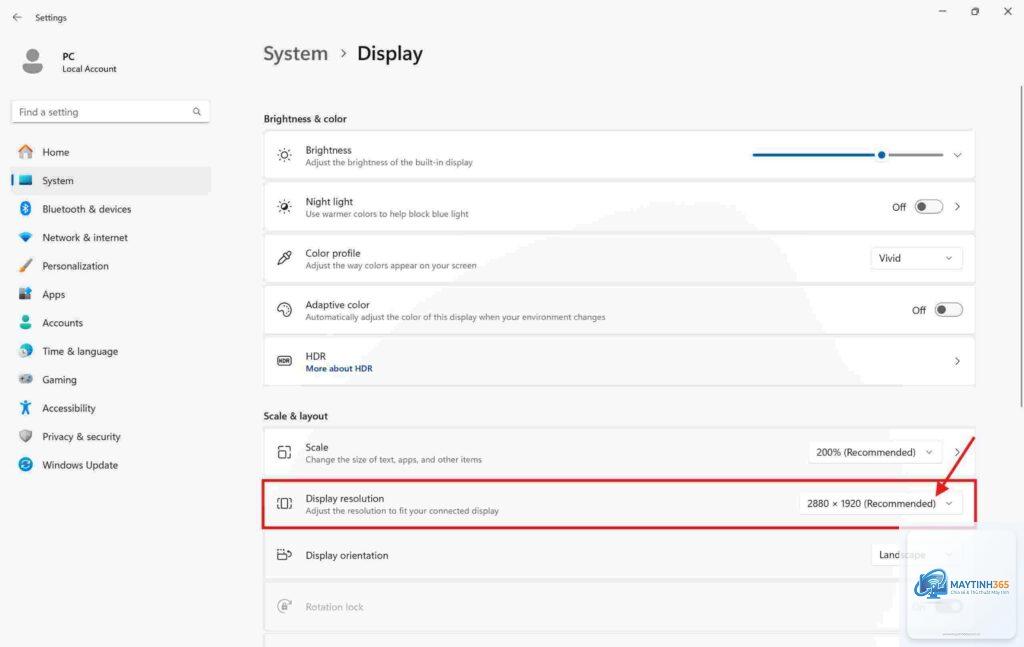The width and height of the screenshot is (1024, 647).
Task: Open Apps settings page
Action: coord(111,294)
